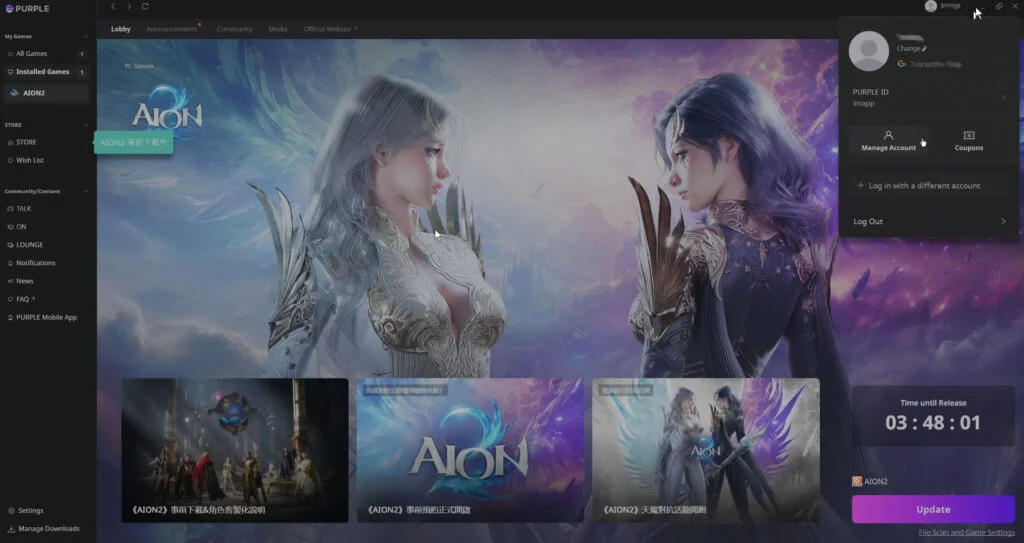Switch to the Community tab

pyautogui.click(x=234, y=29)
